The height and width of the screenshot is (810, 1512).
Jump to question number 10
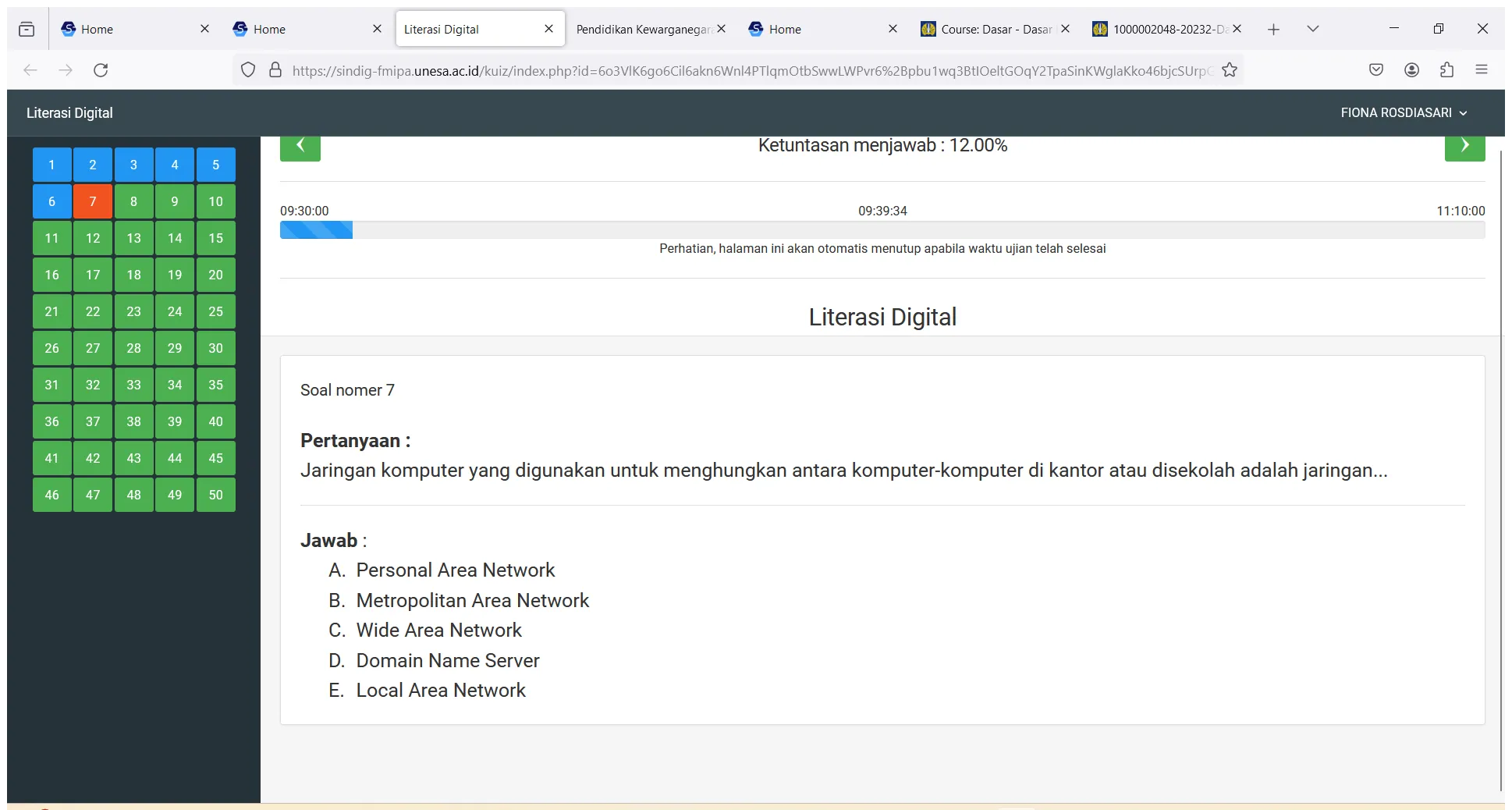click(x=216, y=201)
